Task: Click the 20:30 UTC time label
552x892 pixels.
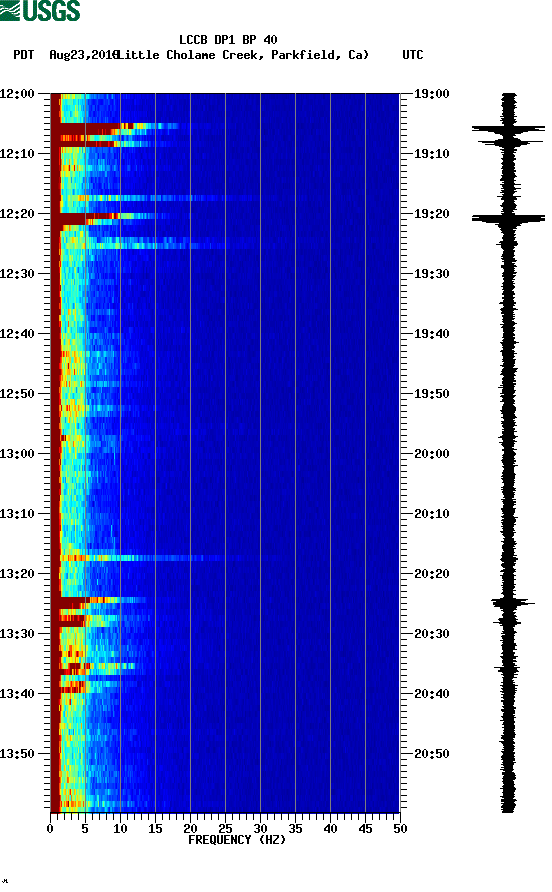Action: pyautogui.click(x=431, y=634)
